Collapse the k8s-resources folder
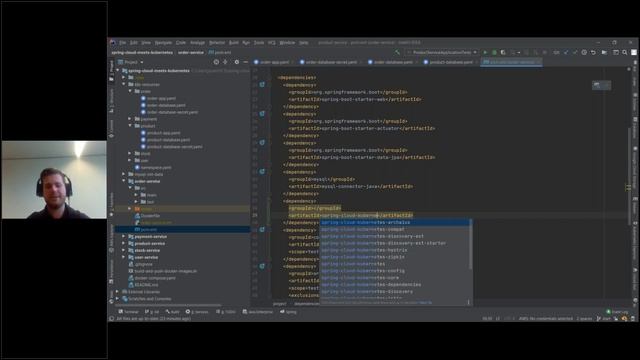This screenshot has width=640, height=360. 124,84
